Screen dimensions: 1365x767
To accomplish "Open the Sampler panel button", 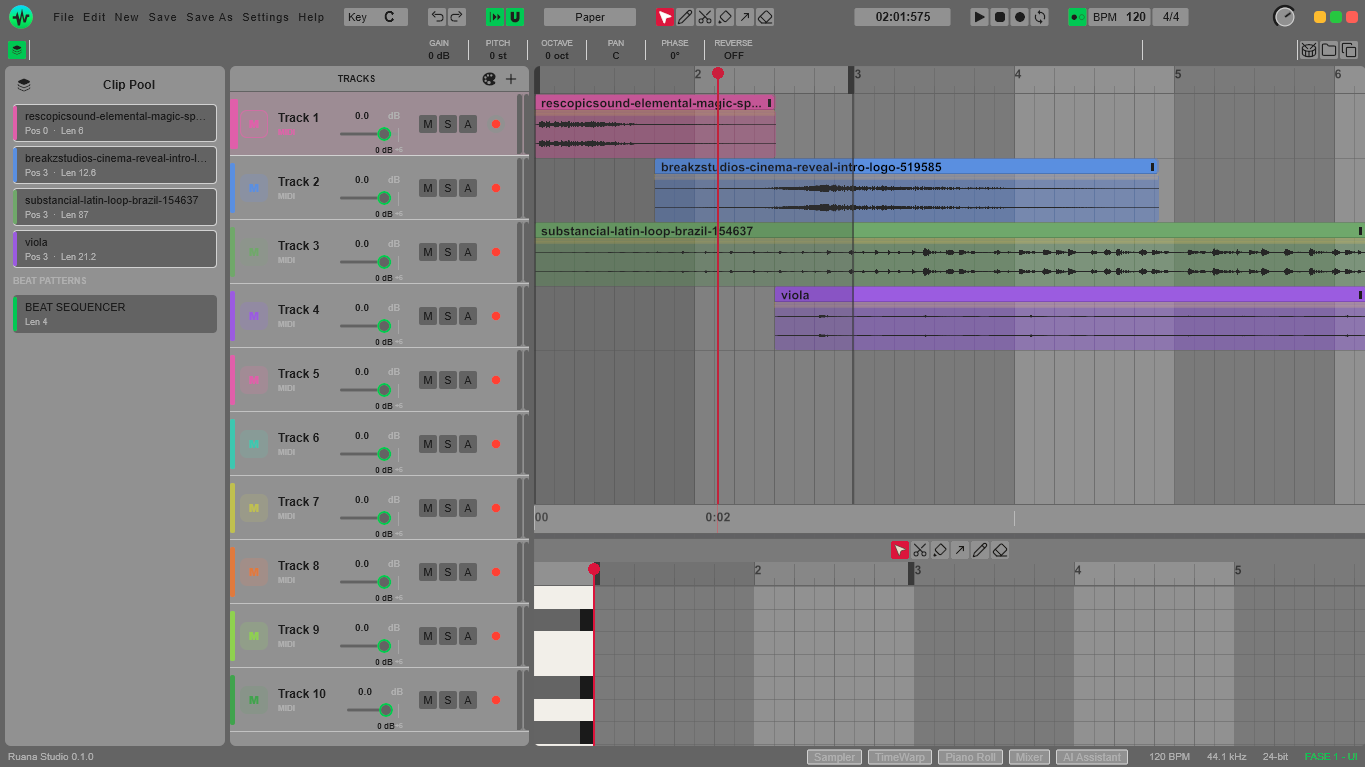I will [x=834, y=757].
